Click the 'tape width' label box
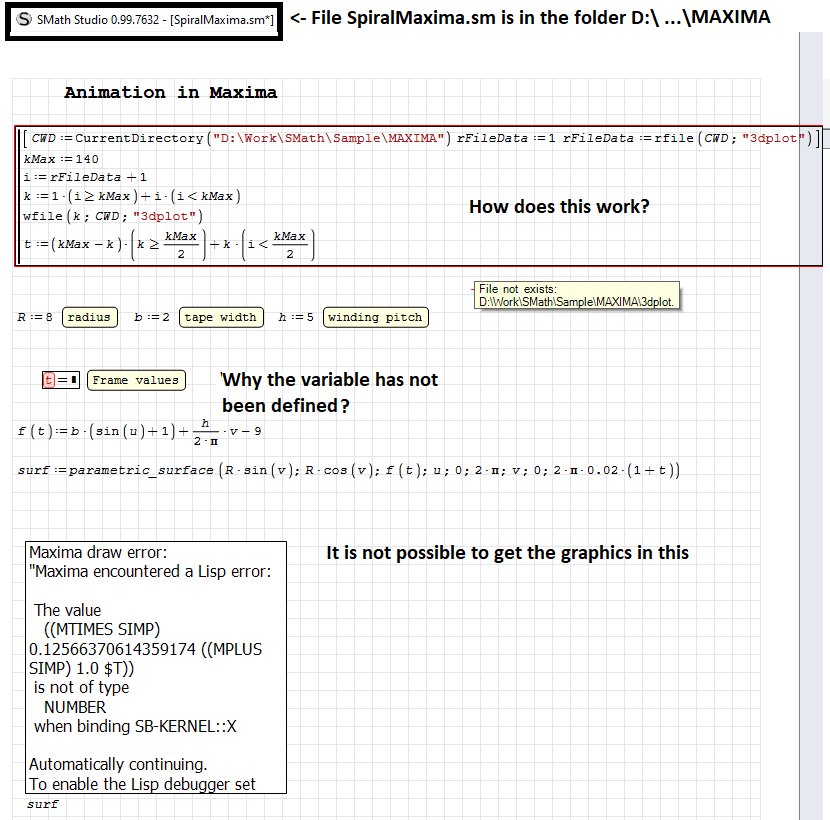Image resolution: width=830 pixels, height=820 pixels. [x=222, y=317]
